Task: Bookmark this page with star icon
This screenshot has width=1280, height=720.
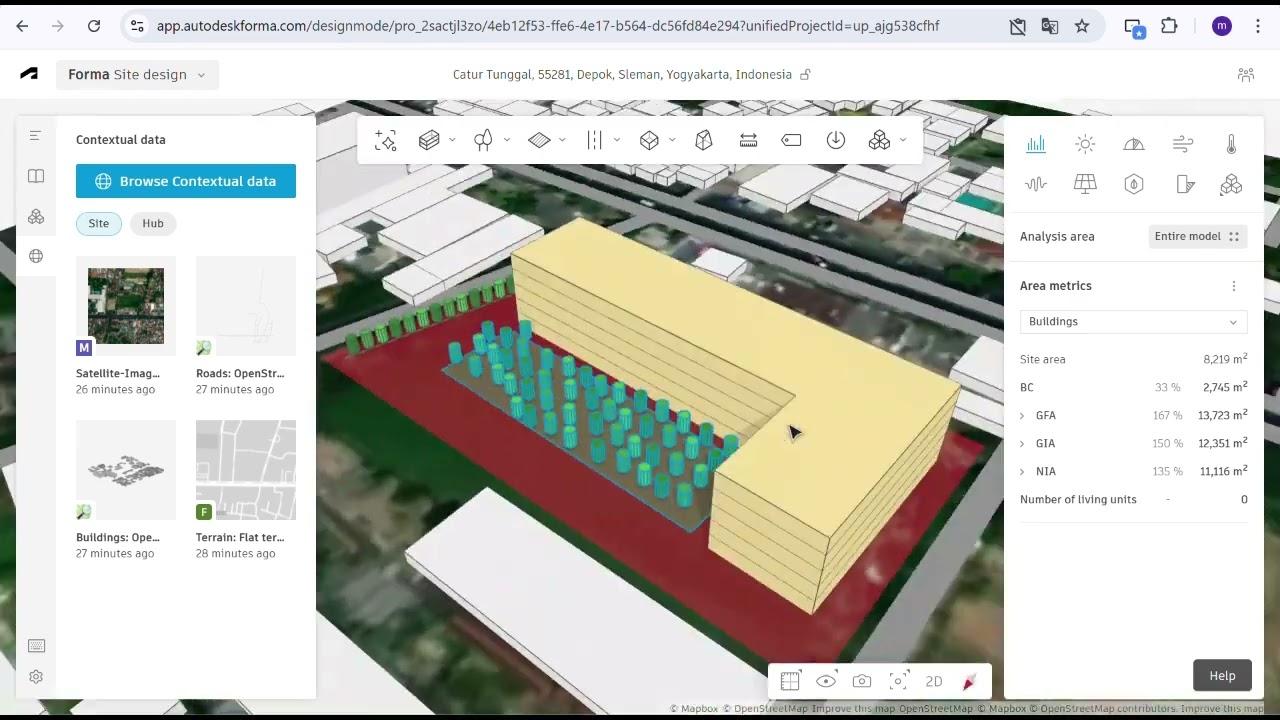Action: (1082, 26)
